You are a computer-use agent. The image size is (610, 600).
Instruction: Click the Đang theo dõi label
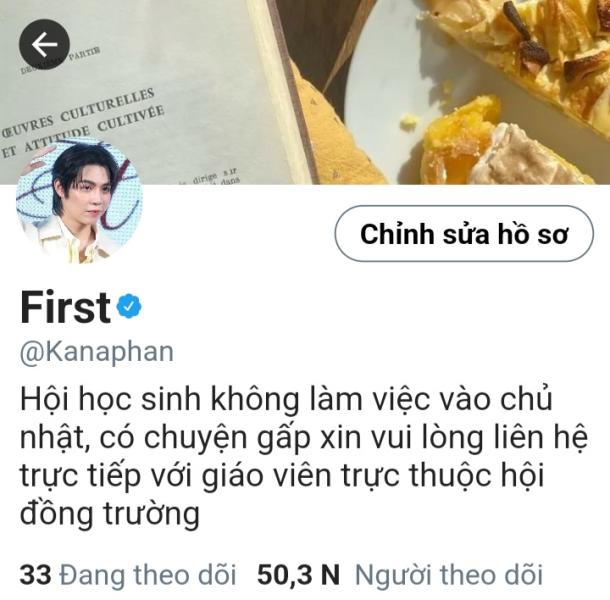click(148, 575)
